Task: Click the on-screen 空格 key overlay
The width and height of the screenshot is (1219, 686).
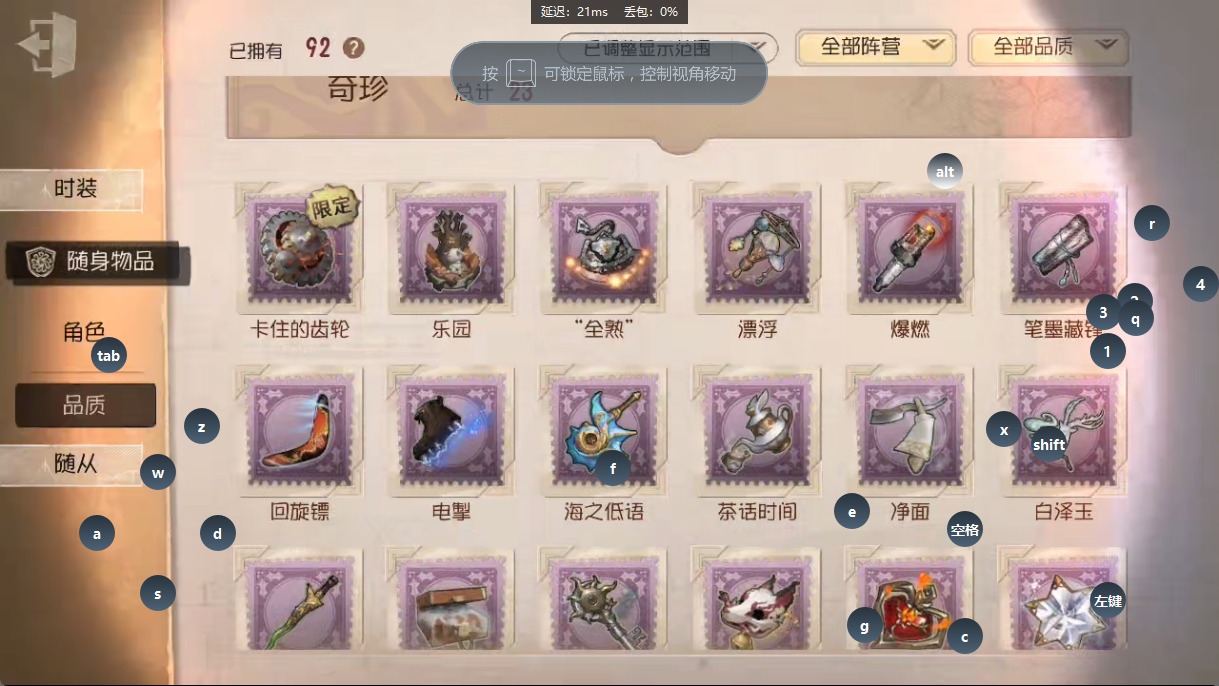Action: point(965,530)
